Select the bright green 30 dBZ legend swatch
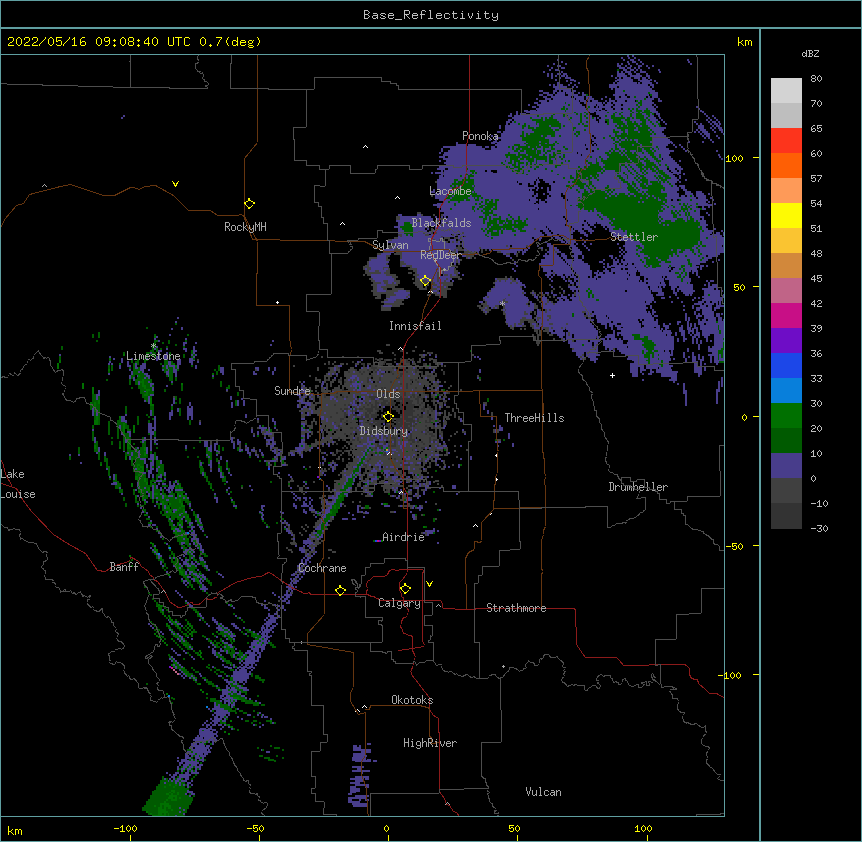 point(786,416)
